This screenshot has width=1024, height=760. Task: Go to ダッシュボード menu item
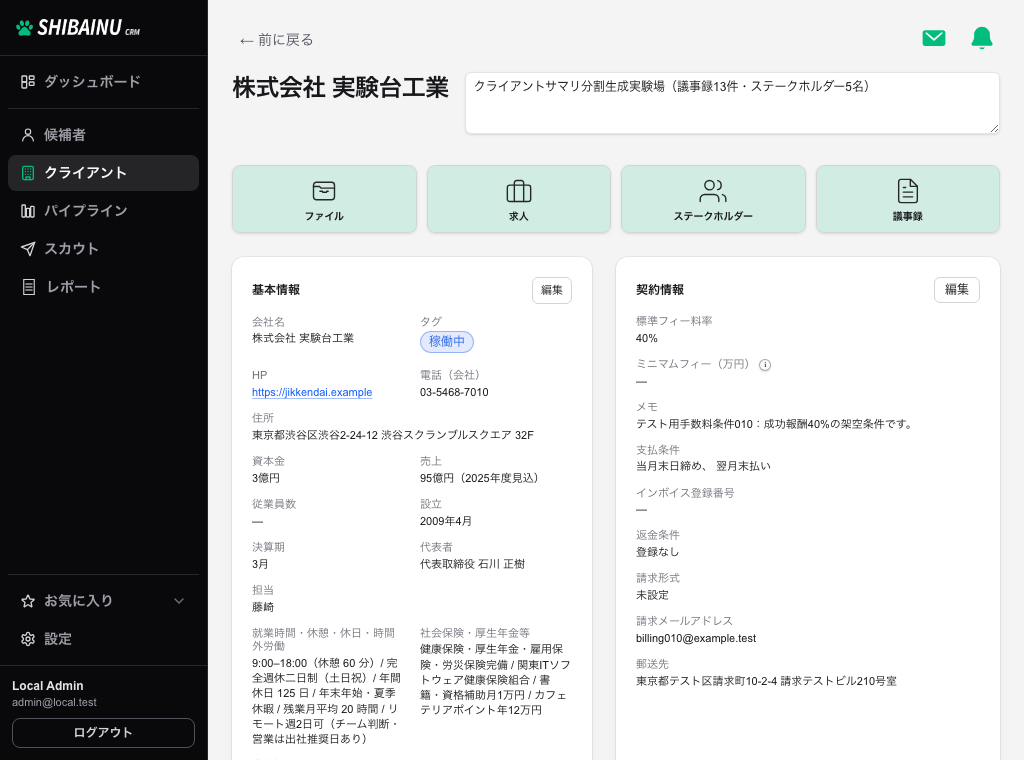click(x=103, y=82)
